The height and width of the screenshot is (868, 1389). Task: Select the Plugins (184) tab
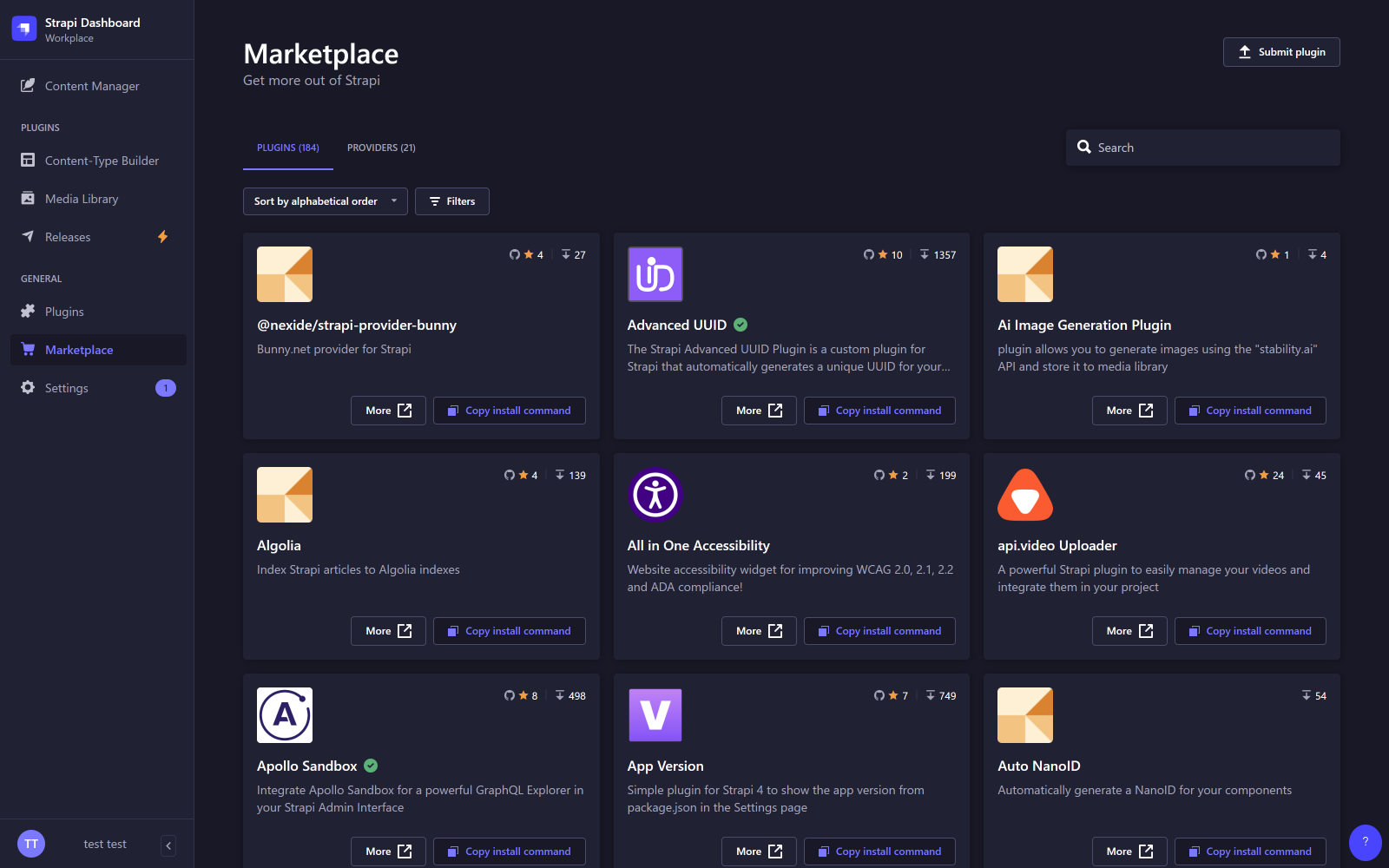pos(288,148)
